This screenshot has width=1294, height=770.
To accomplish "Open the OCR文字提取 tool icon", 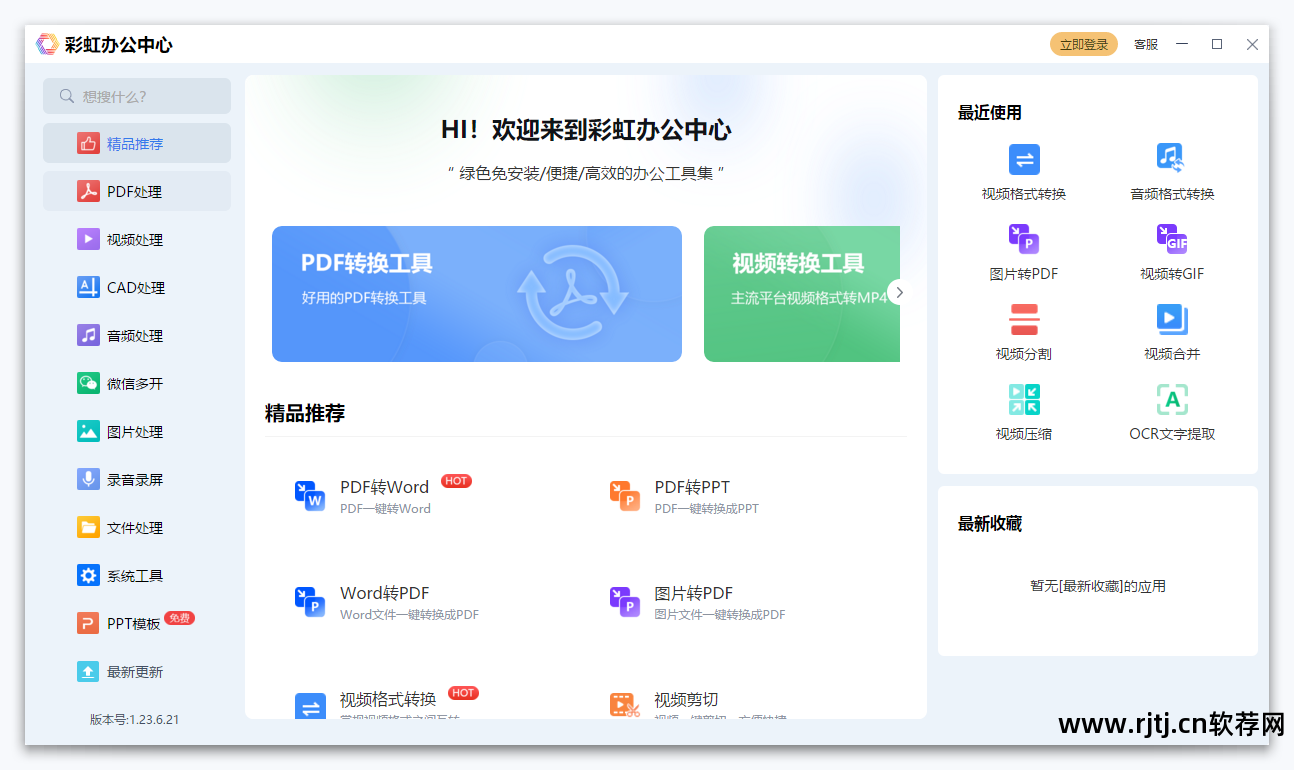I will click(x=1171, y=400).
